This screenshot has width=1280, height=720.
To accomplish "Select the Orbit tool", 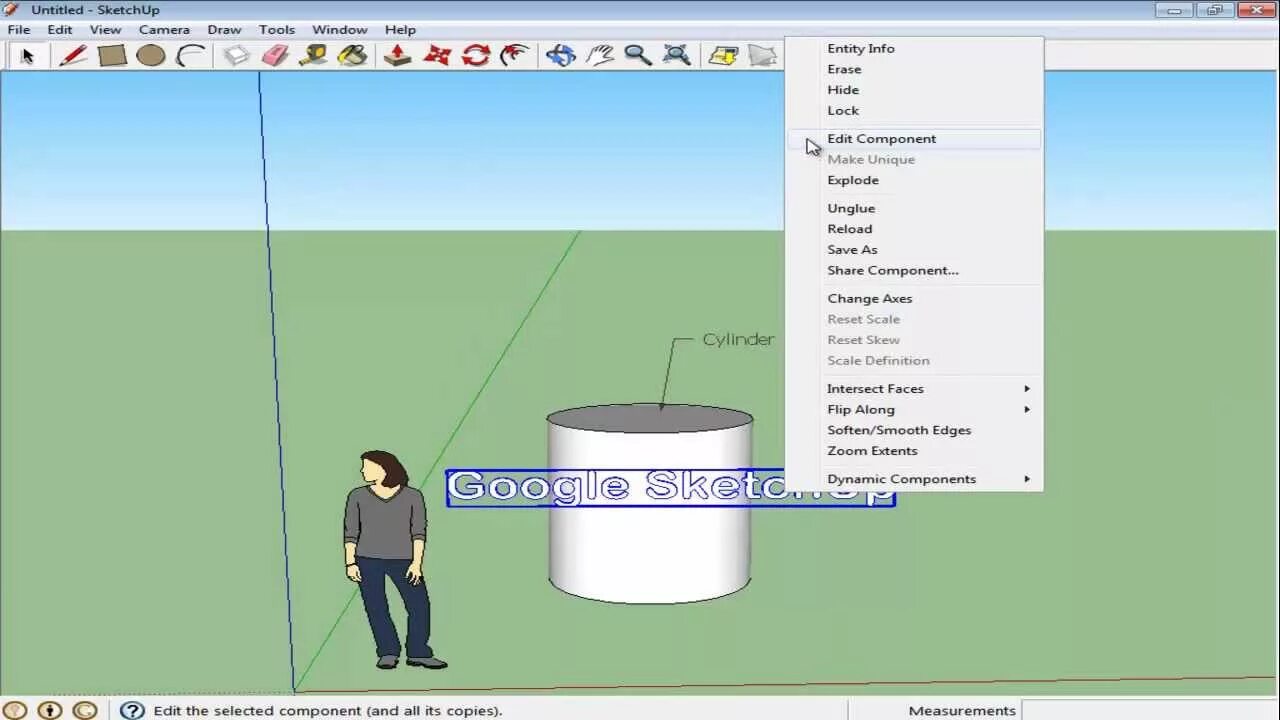I will click(x=561, y=56).
